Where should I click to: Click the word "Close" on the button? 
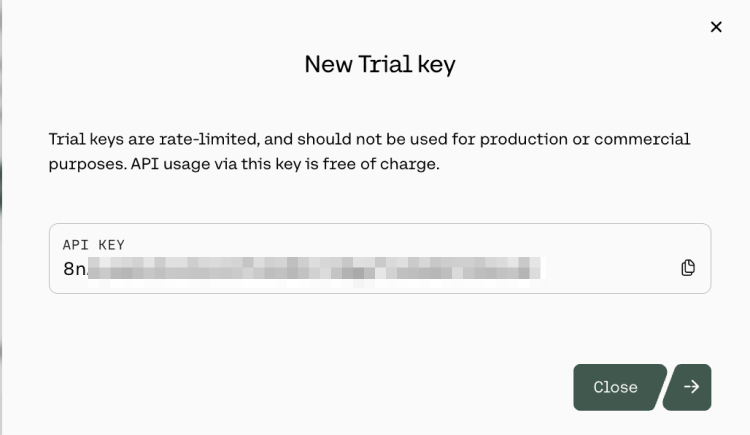(615, 387)
